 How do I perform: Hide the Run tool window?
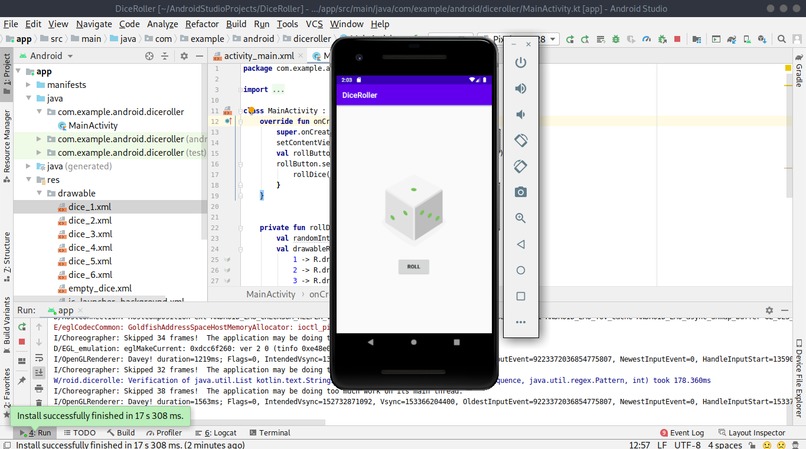coord(784,310)
